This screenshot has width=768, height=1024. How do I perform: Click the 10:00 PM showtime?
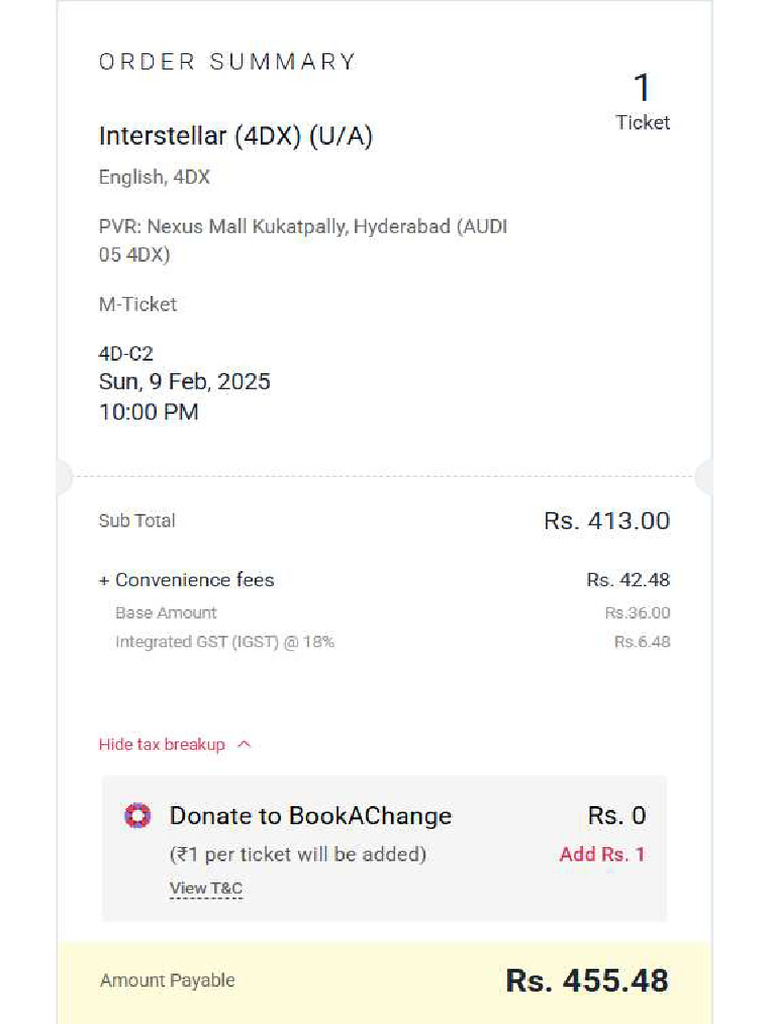(149, 412)
